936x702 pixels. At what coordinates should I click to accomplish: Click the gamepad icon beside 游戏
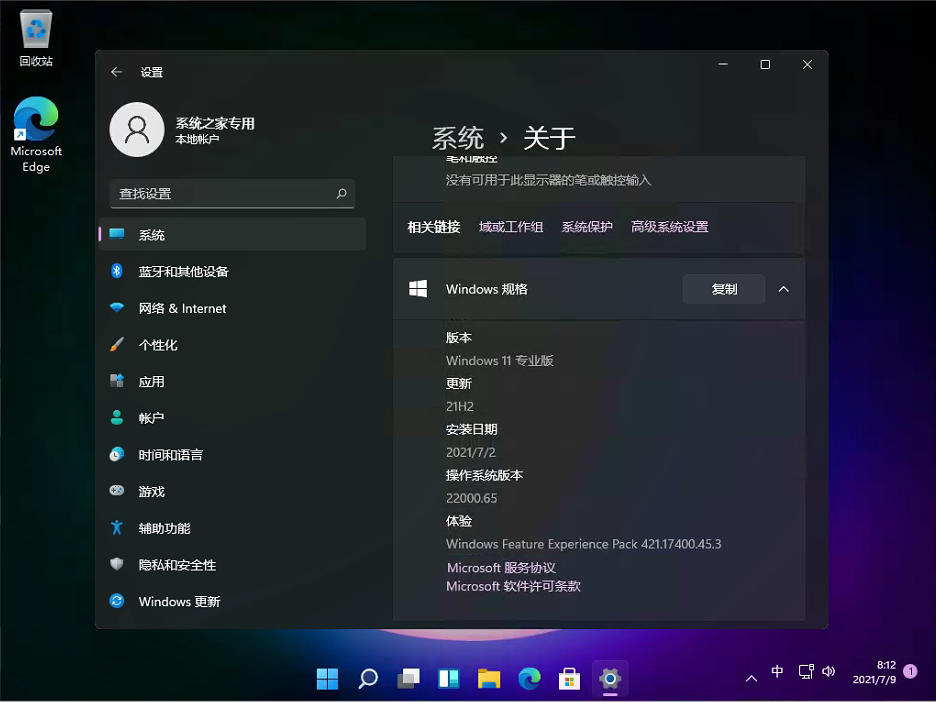[x=117, y=491]
